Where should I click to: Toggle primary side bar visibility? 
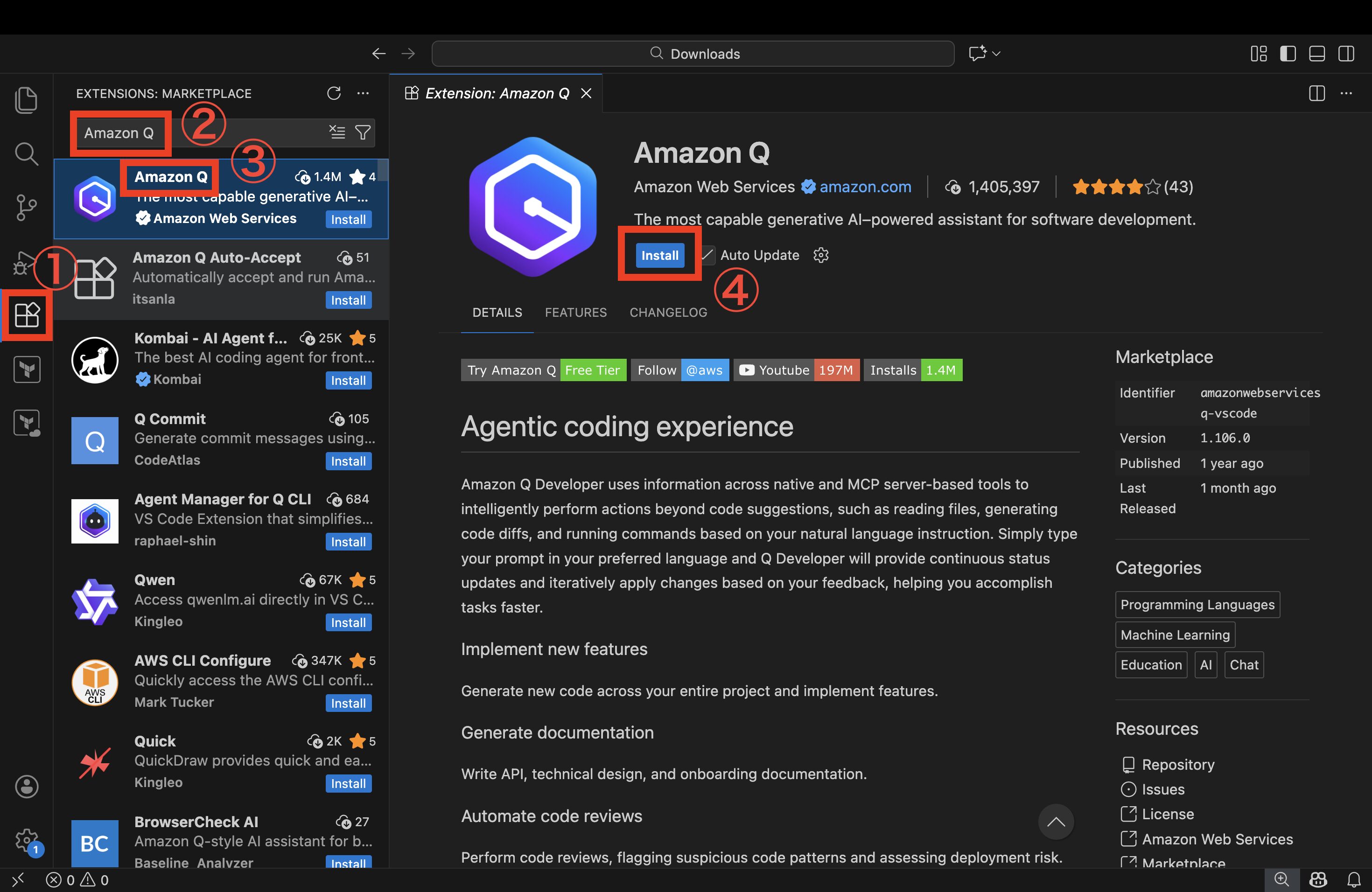click(x=1287, y=54)
